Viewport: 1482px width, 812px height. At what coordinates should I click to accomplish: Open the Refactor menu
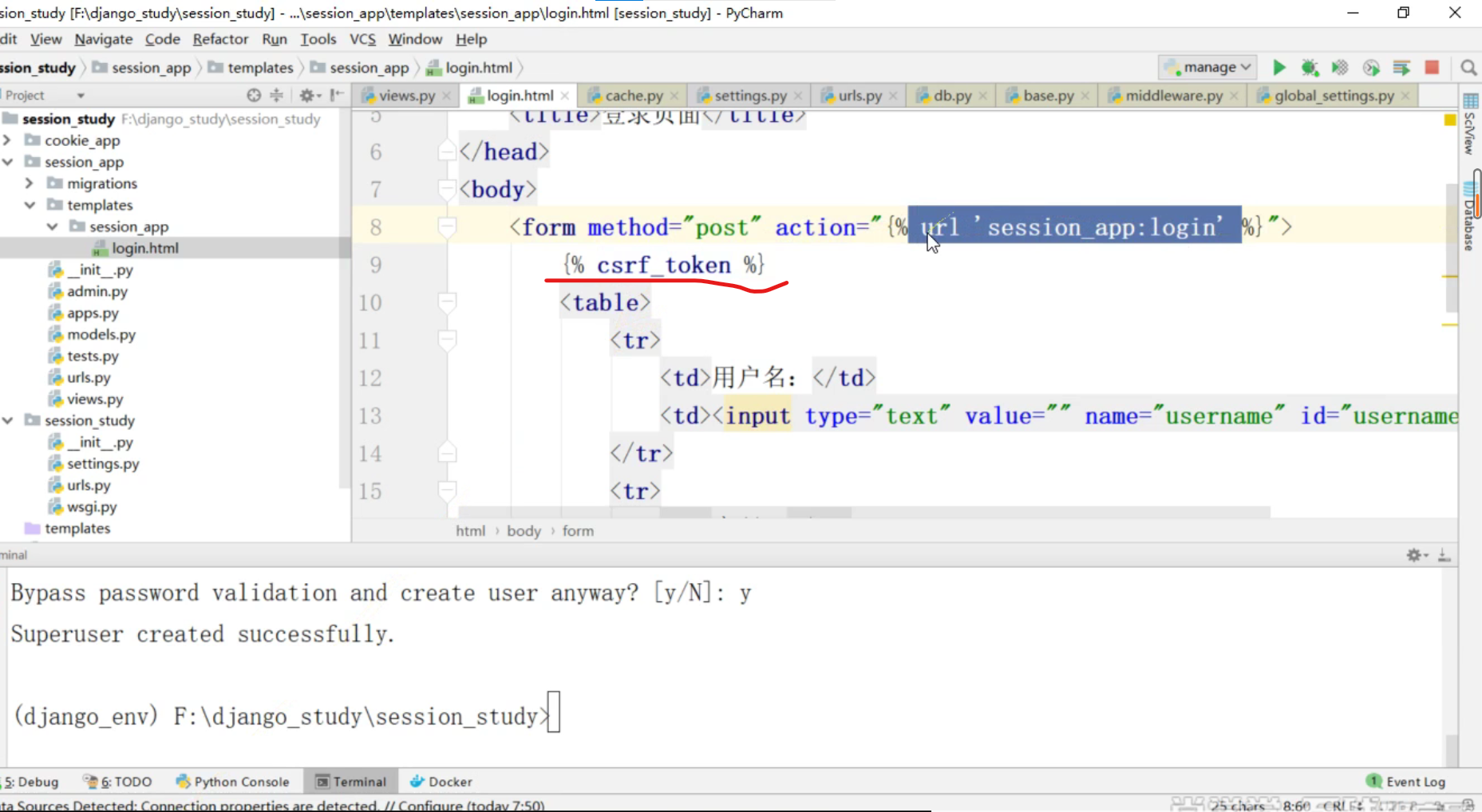click(220, 39)
